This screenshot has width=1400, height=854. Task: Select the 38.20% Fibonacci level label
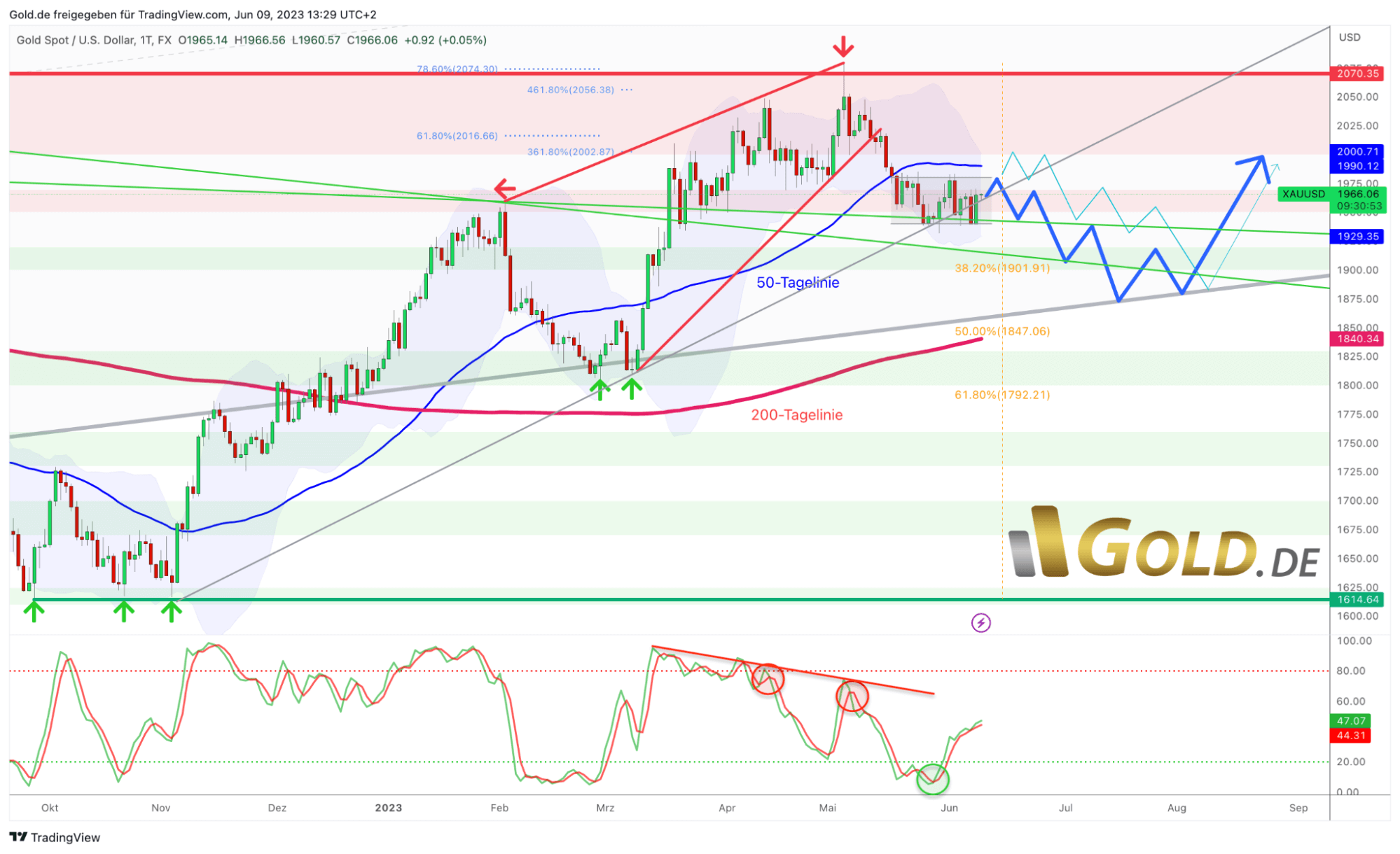(1002, 267)
